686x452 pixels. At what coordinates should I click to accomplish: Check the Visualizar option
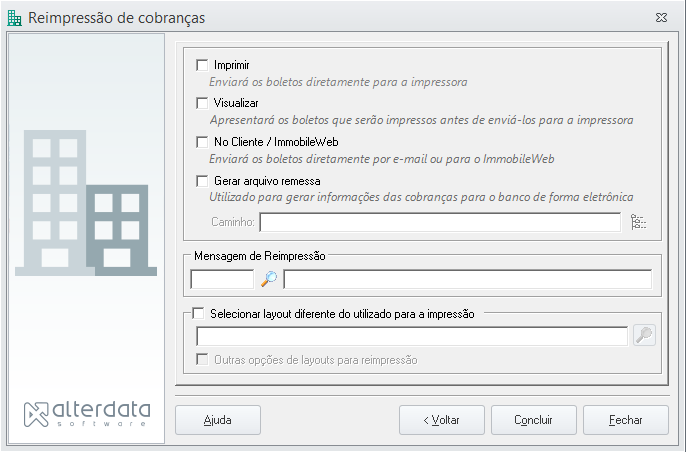(202, 103)
